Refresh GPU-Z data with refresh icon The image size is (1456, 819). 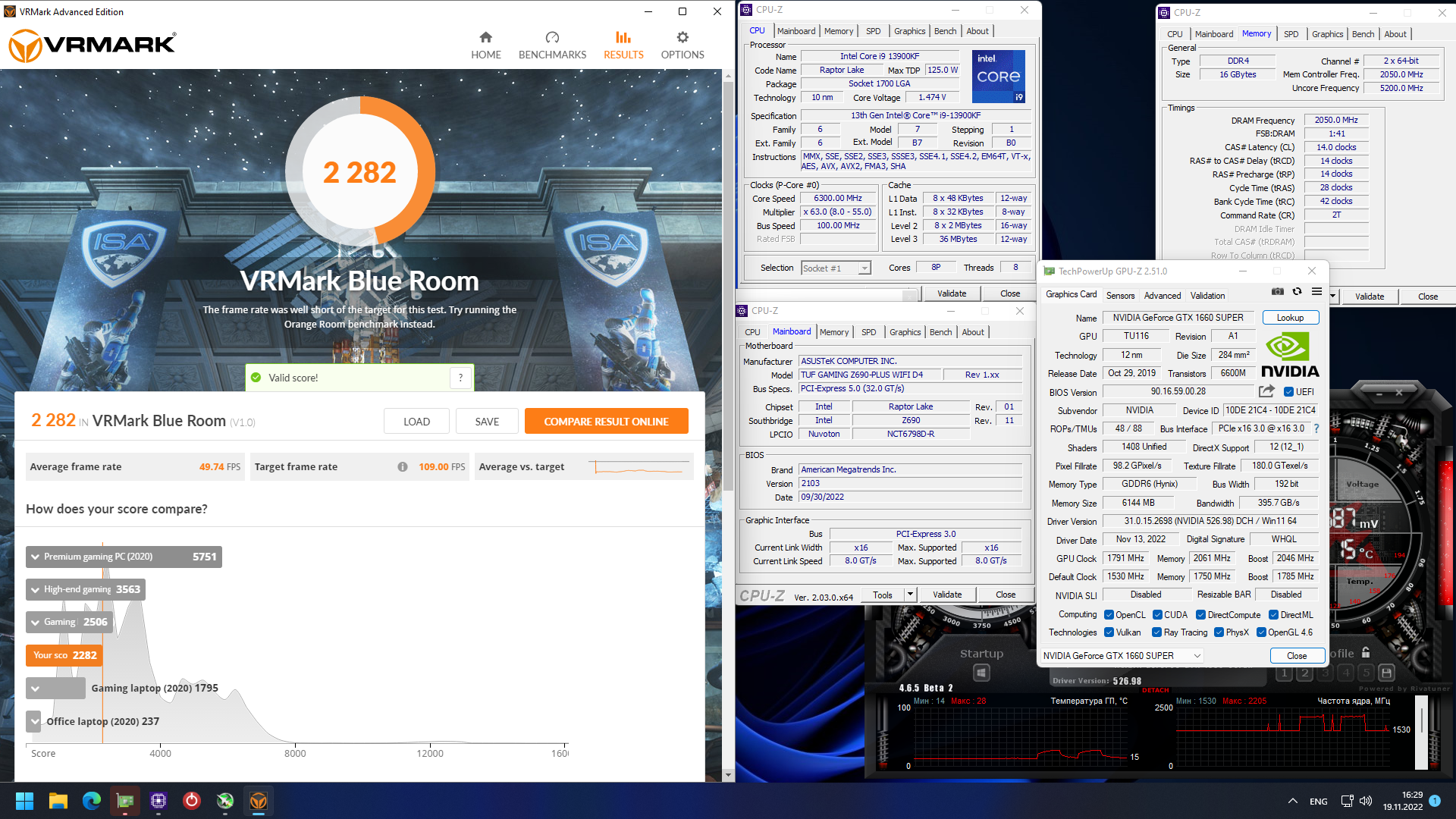click(x=1297, y=292)
